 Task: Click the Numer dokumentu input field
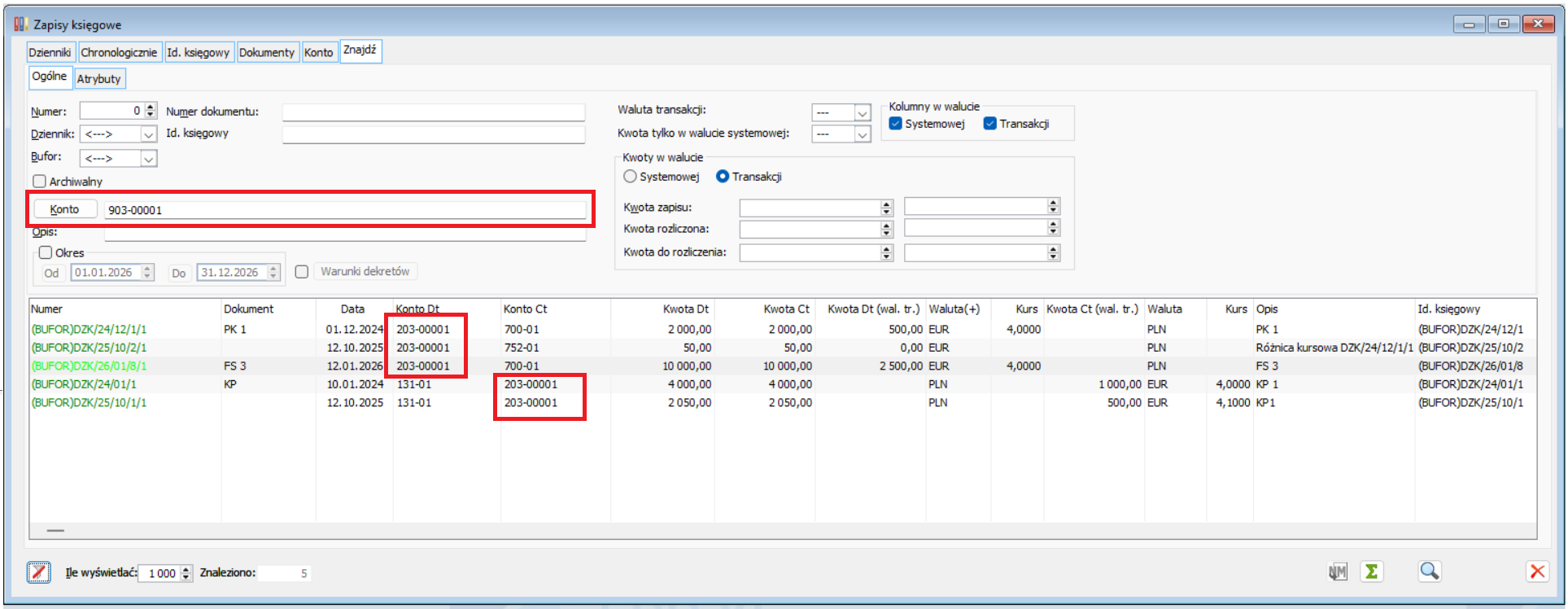(433, 112)
